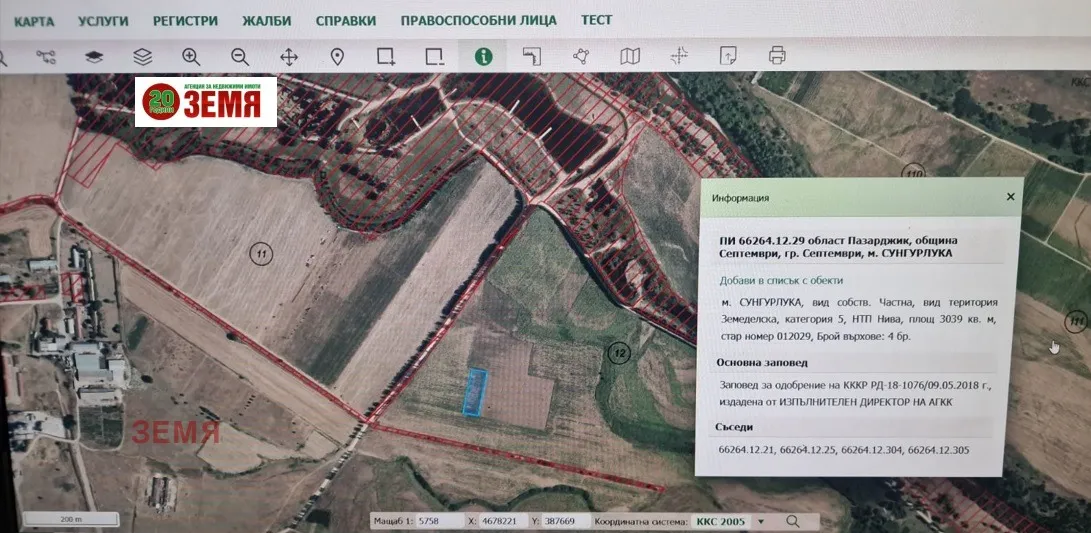
Task: Click 'Добави в списък с обекти' link
Action: (782, 280)
